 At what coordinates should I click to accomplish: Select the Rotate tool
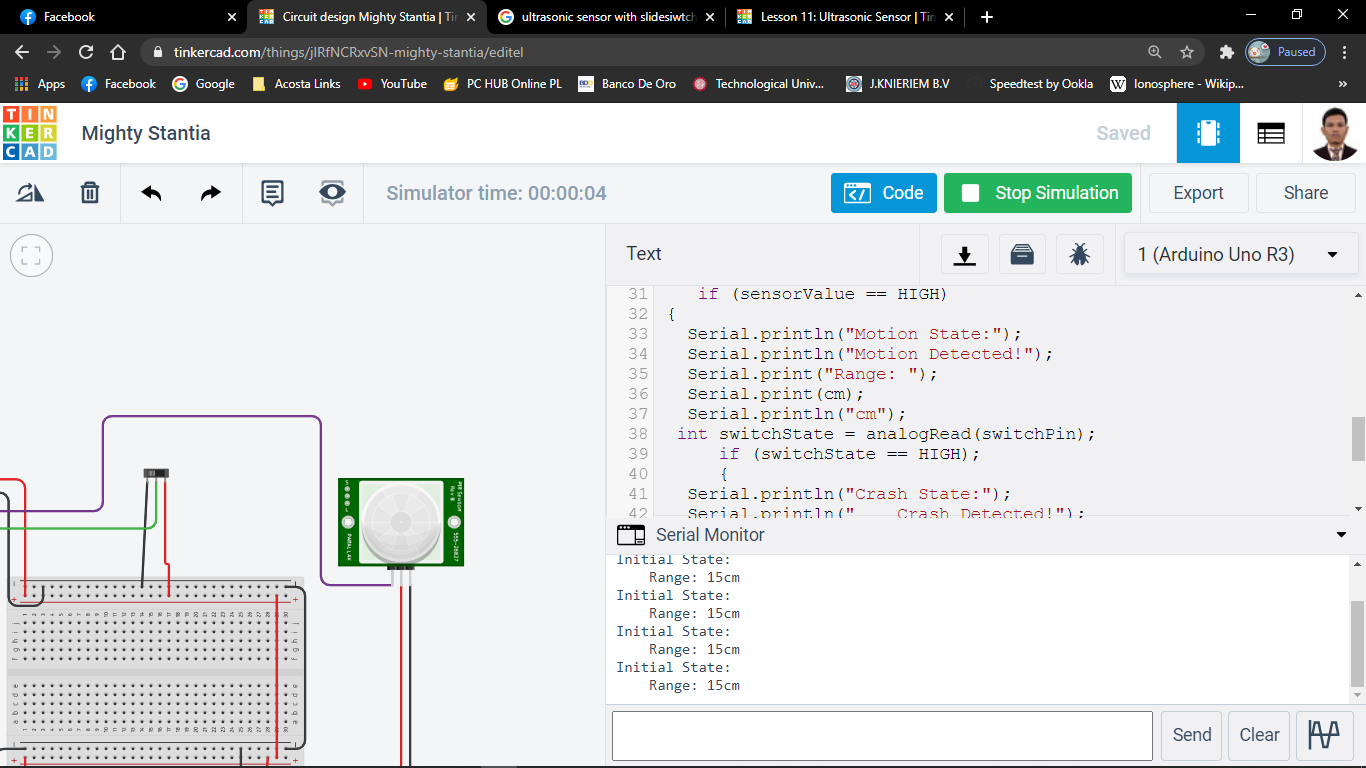[29, 192]
